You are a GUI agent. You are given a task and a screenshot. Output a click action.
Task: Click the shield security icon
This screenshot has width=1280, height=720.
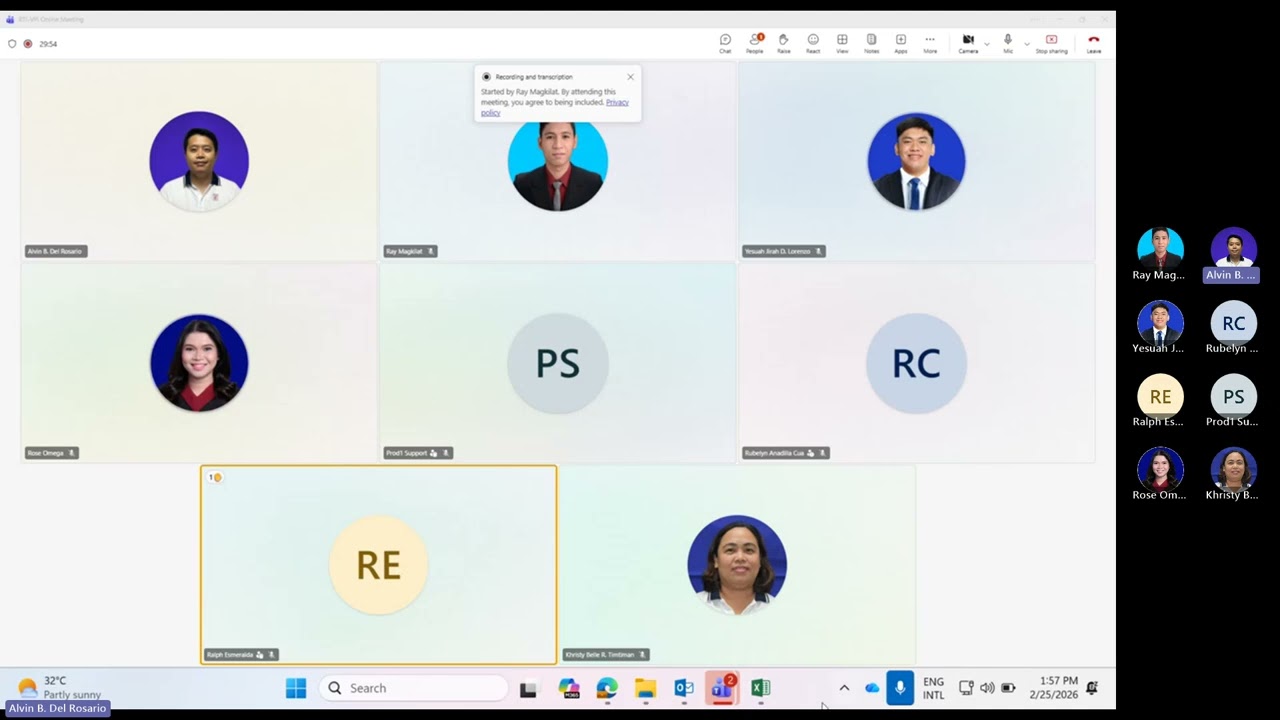point(12,44)
